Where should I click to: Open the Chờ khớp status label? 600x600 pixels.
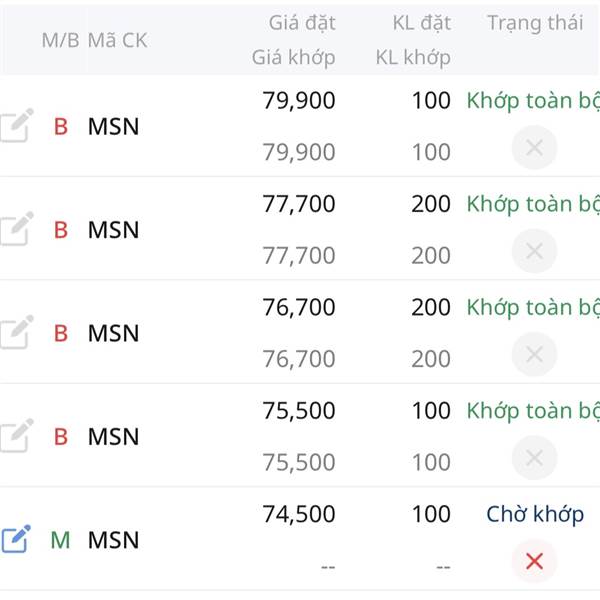tap(535, 515)
